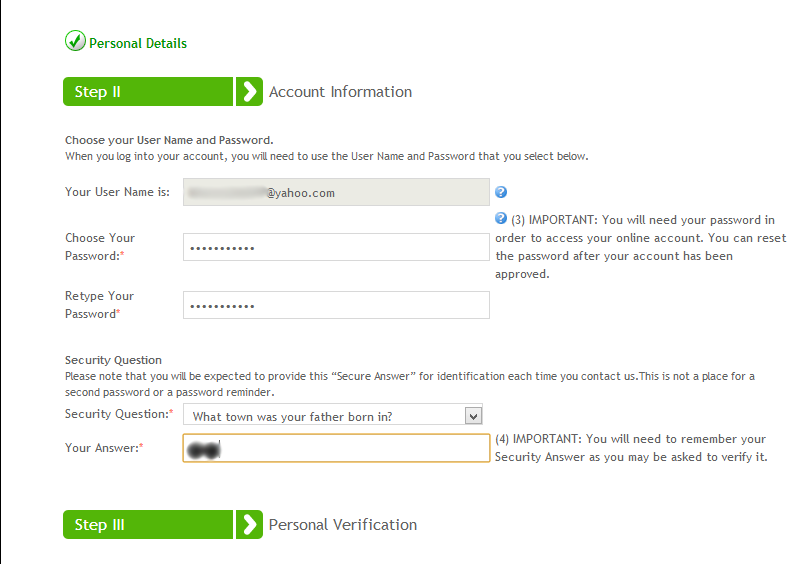The height and width of the screenshot is (564, 793).
Task: Click the Step III green header button
Action: [148, 525]
